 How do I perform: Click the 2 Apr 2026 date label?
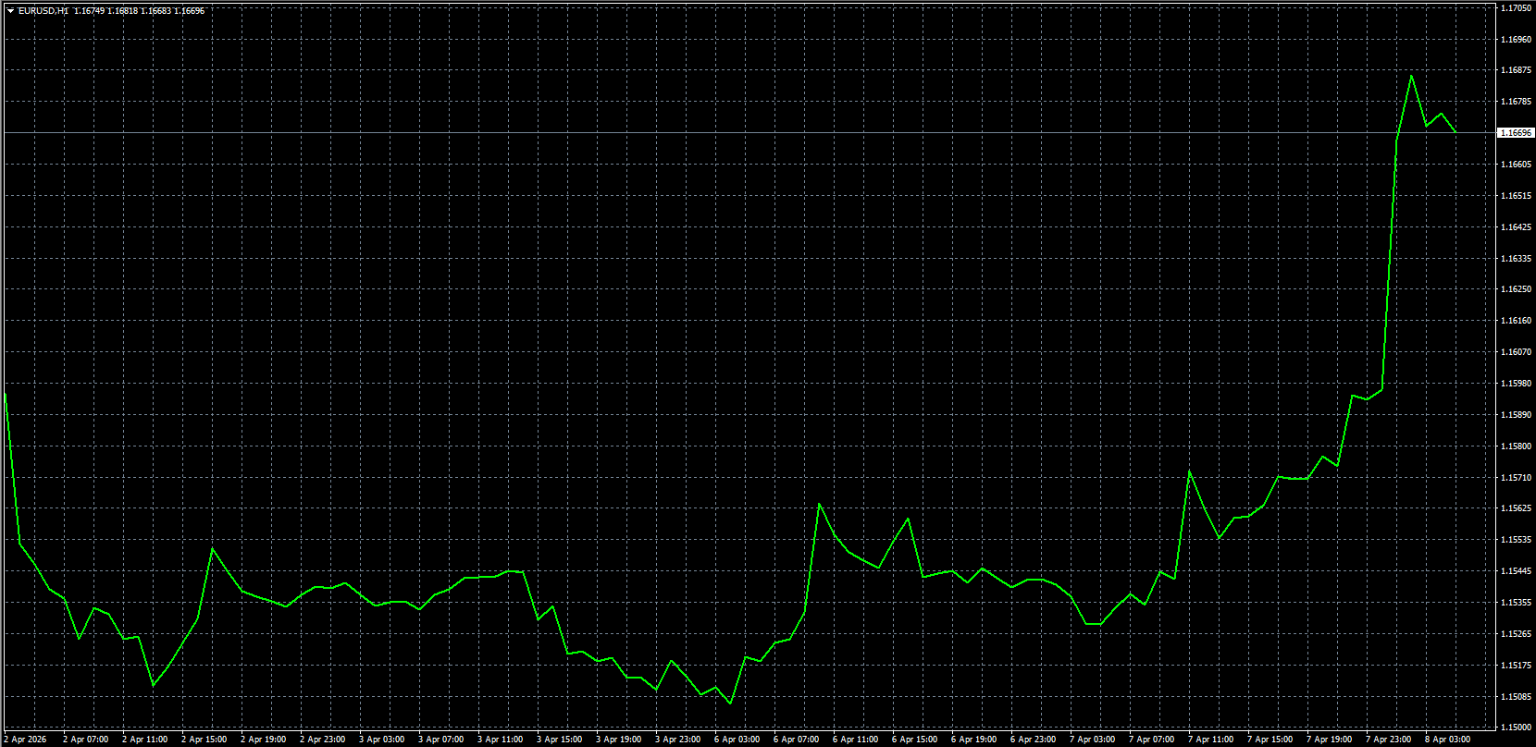click(25, 740)
